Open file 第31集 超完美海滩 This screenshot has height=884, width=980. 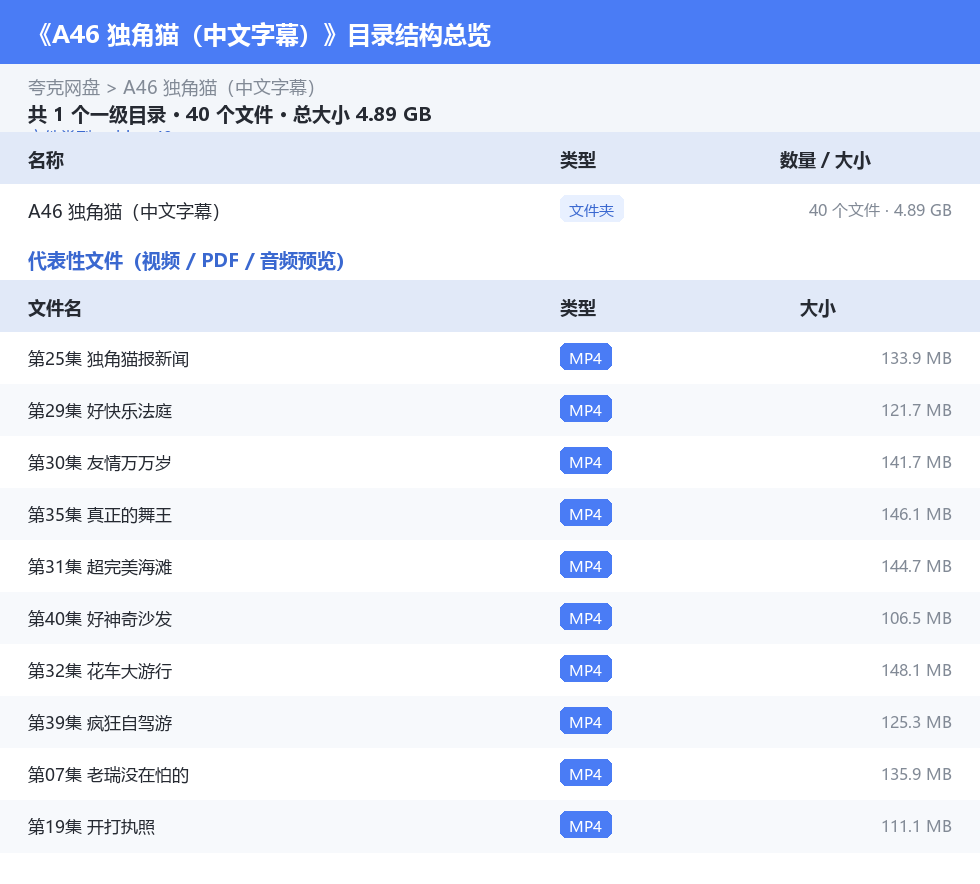pos(100,566)
